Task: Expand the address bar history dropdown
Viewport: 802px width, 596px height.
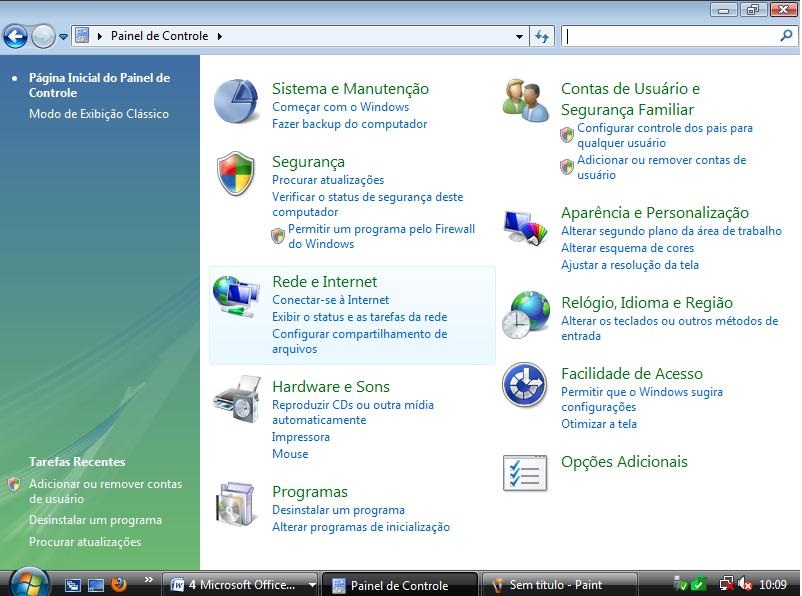Action: pos(519,36)
